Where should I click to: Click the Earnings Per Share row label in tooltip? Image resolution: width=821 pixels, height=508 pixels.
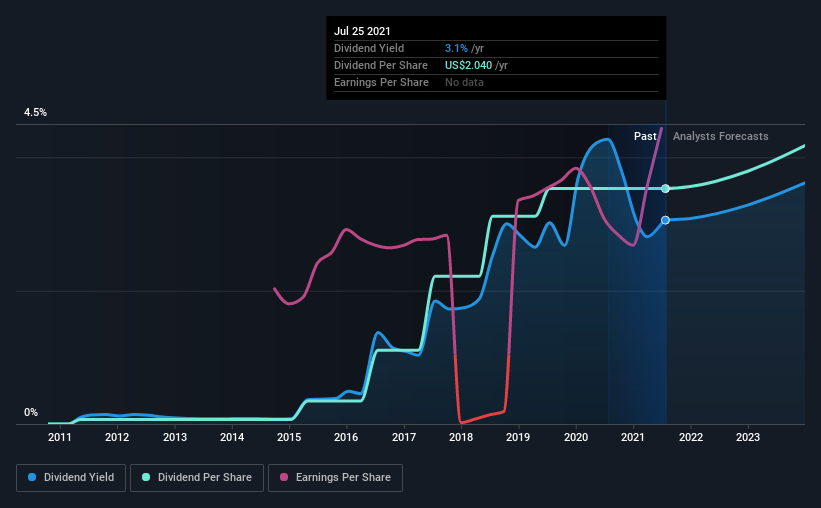(381, 82)
